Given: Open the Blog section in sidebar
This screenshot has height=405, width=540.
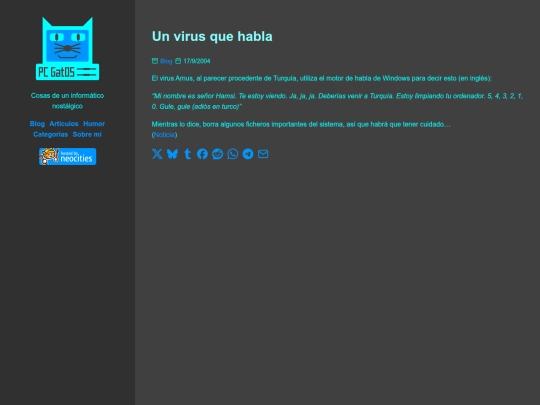Looking at the screenshot, I should click(x=37, y=124).
